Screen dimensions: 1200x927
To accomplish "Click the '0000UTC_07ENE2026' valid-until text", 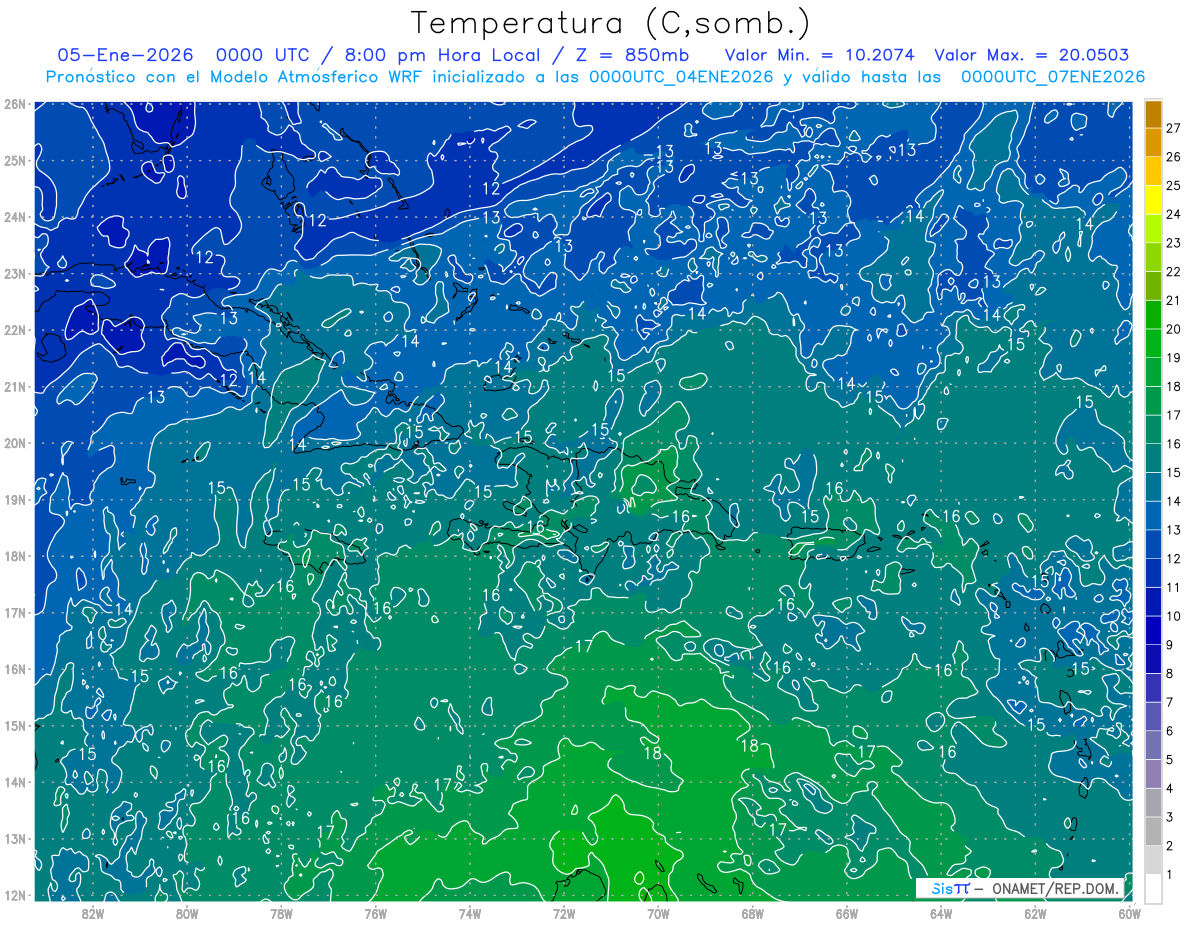I will [1053, 76].
